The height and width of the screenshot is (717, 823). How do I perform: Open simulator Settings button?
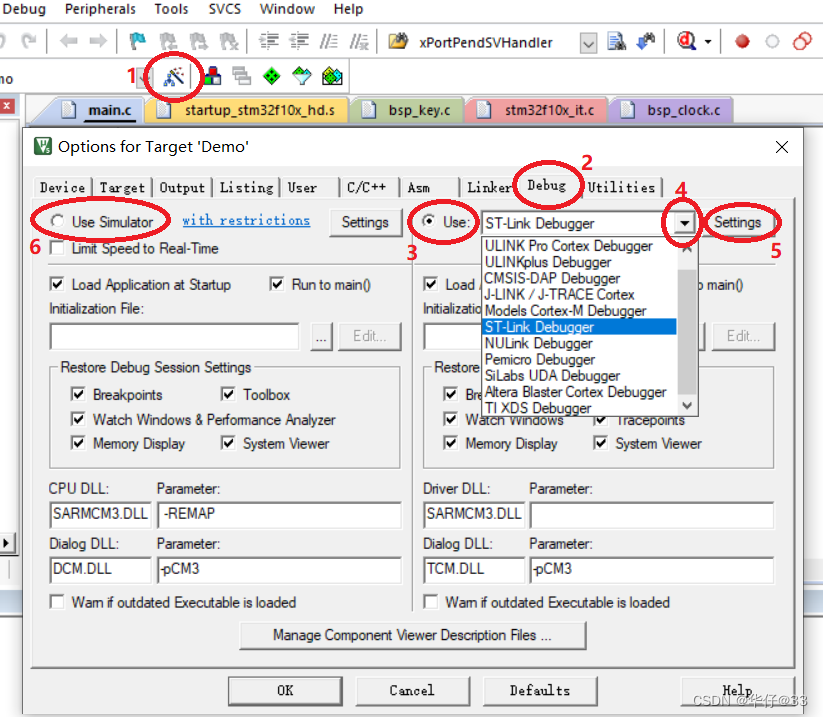(x=365, y=222)
